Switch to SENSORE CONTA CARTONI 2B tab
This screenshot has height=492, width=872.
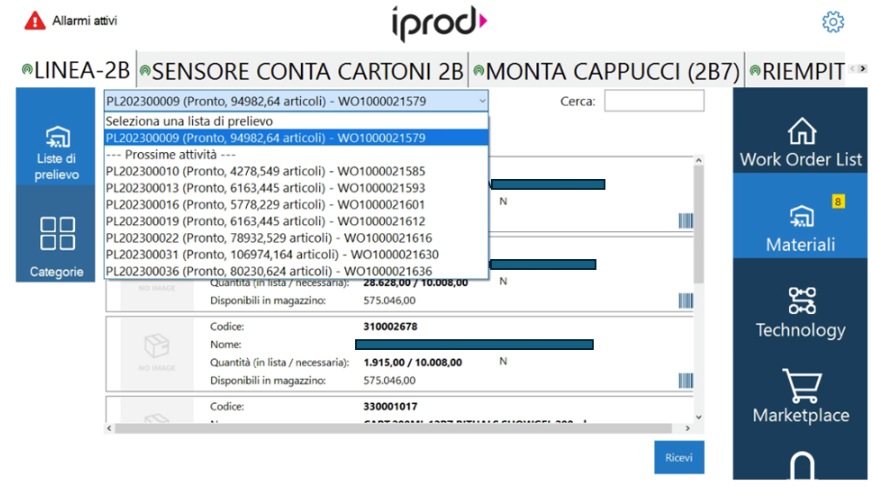(302, 71)
